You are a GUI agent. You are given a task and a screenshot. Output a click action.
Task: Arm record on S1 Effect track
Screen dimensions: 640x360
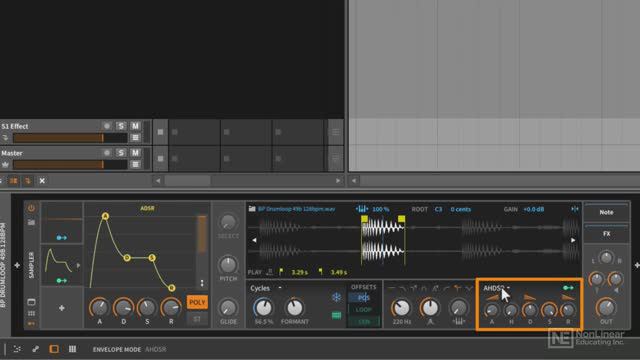point(107,126)
